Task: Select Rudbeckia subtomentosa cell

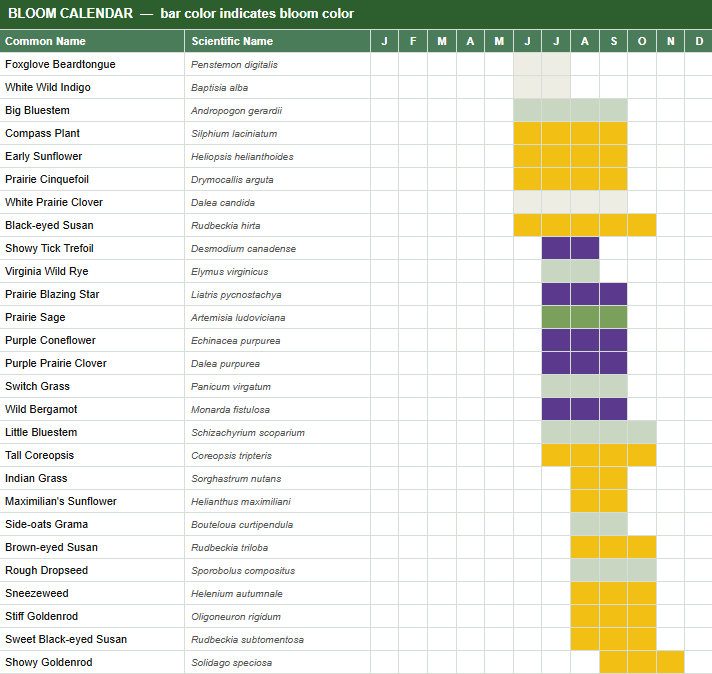Action: pos(277,639)
